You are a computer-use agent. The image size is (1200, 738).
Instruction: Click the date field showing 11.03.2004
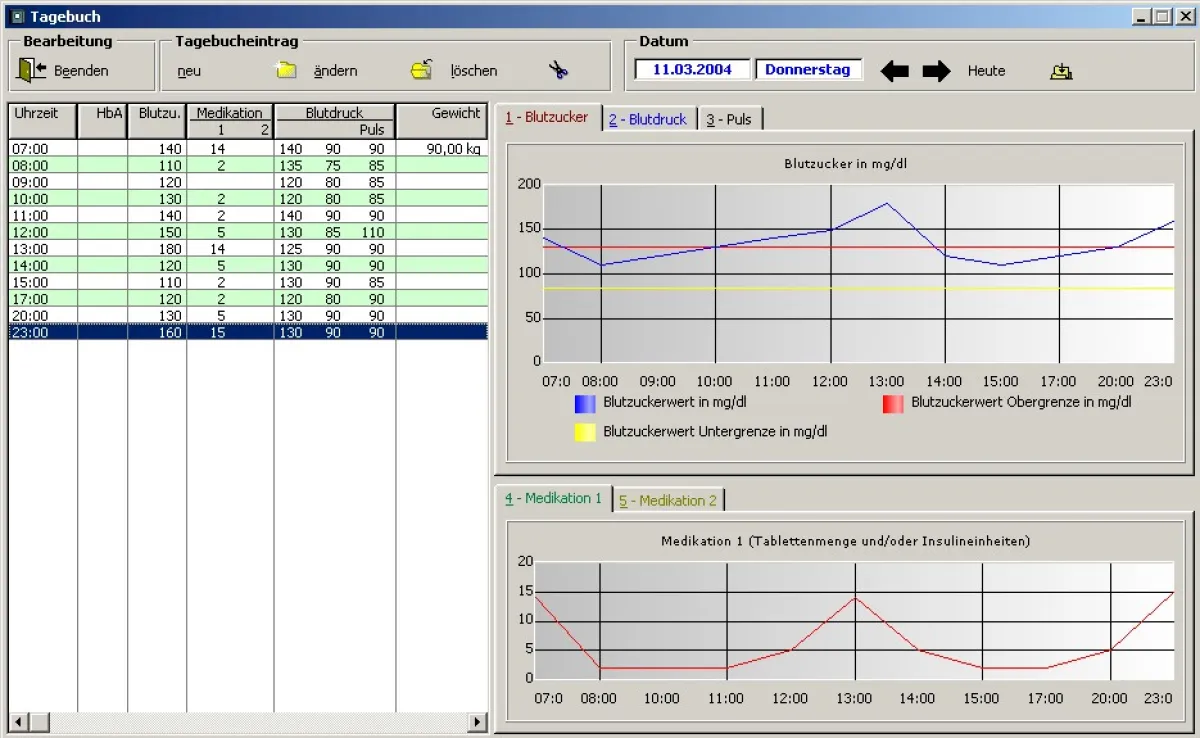pyautogui.click(x=692, y=70)
